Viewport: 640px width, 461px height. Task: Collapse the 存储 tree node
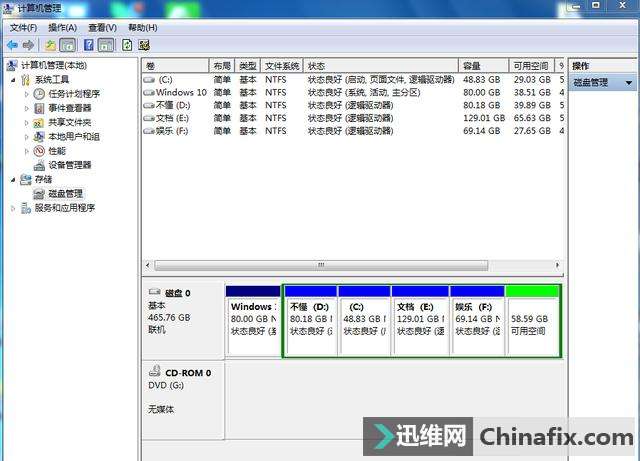pos(13,180)
